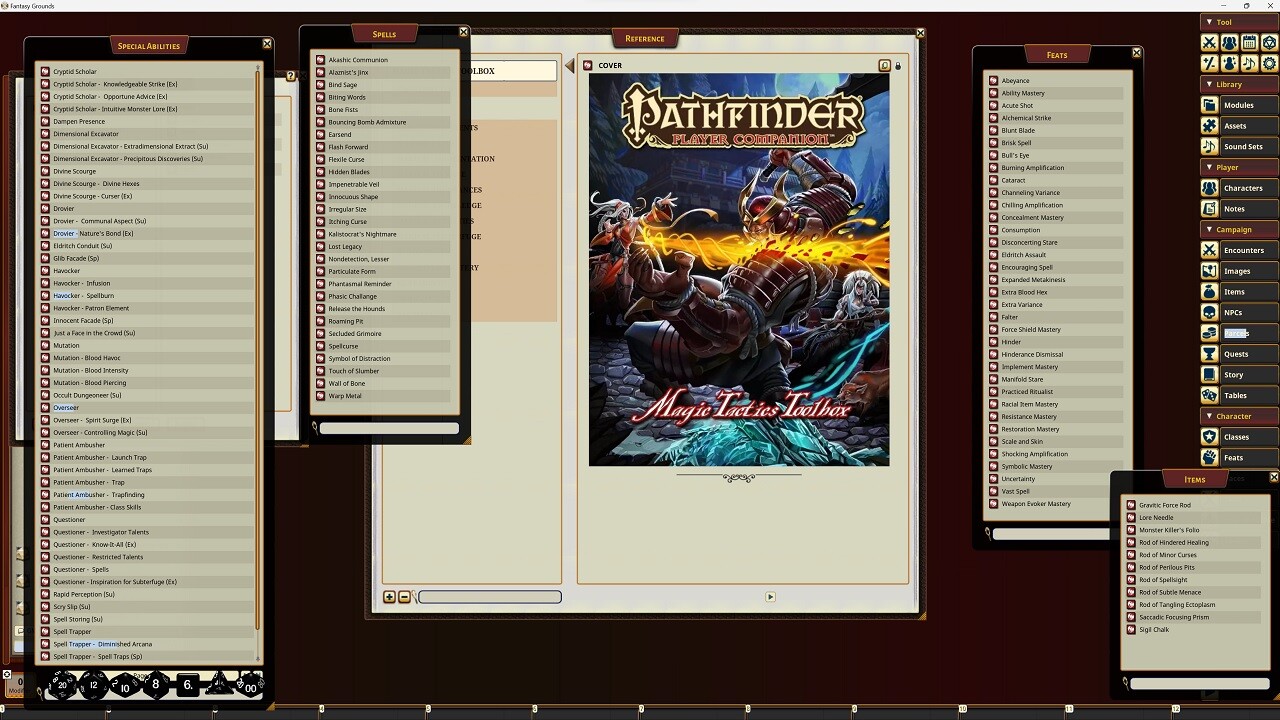Viewport: 1280px width, 720px height.
Task: Click the back navigation arrow in Reference
Action: 569,65
